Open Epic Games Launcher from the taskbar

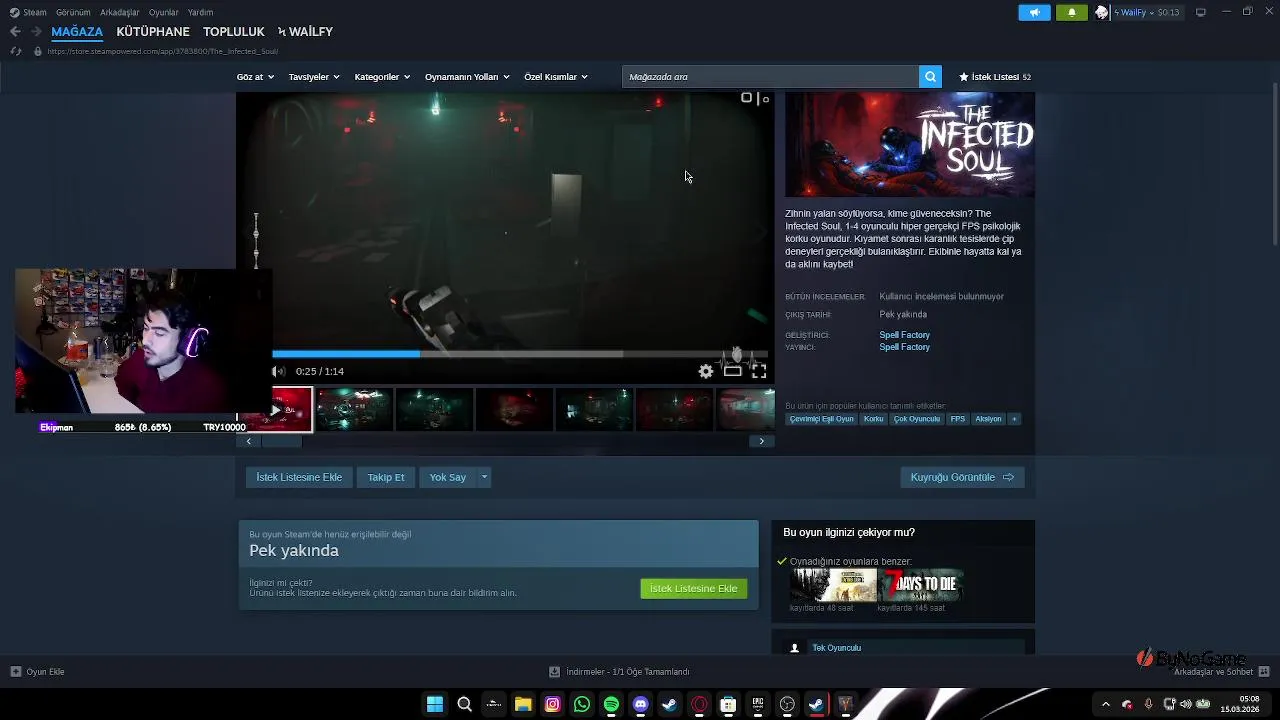tap(758, 704)
